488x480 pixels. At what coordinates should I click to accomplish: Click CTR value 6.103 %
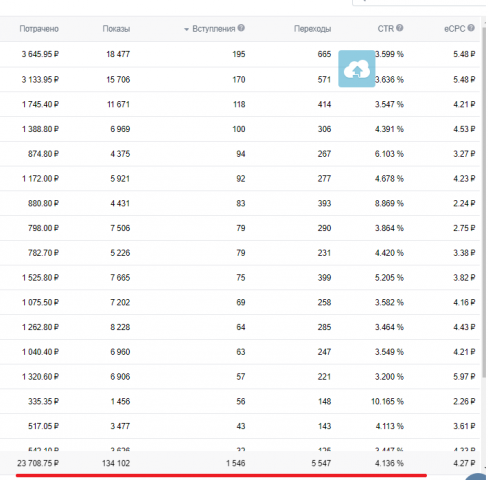pyautogui.click(x=389, y=154)
